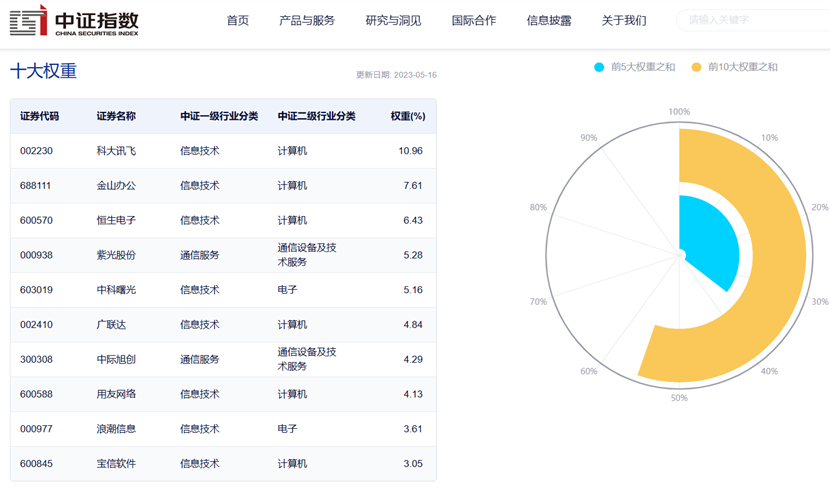830x489 pixels.
Task: Select the stock name 中科曙光
Action: point(116,290)
